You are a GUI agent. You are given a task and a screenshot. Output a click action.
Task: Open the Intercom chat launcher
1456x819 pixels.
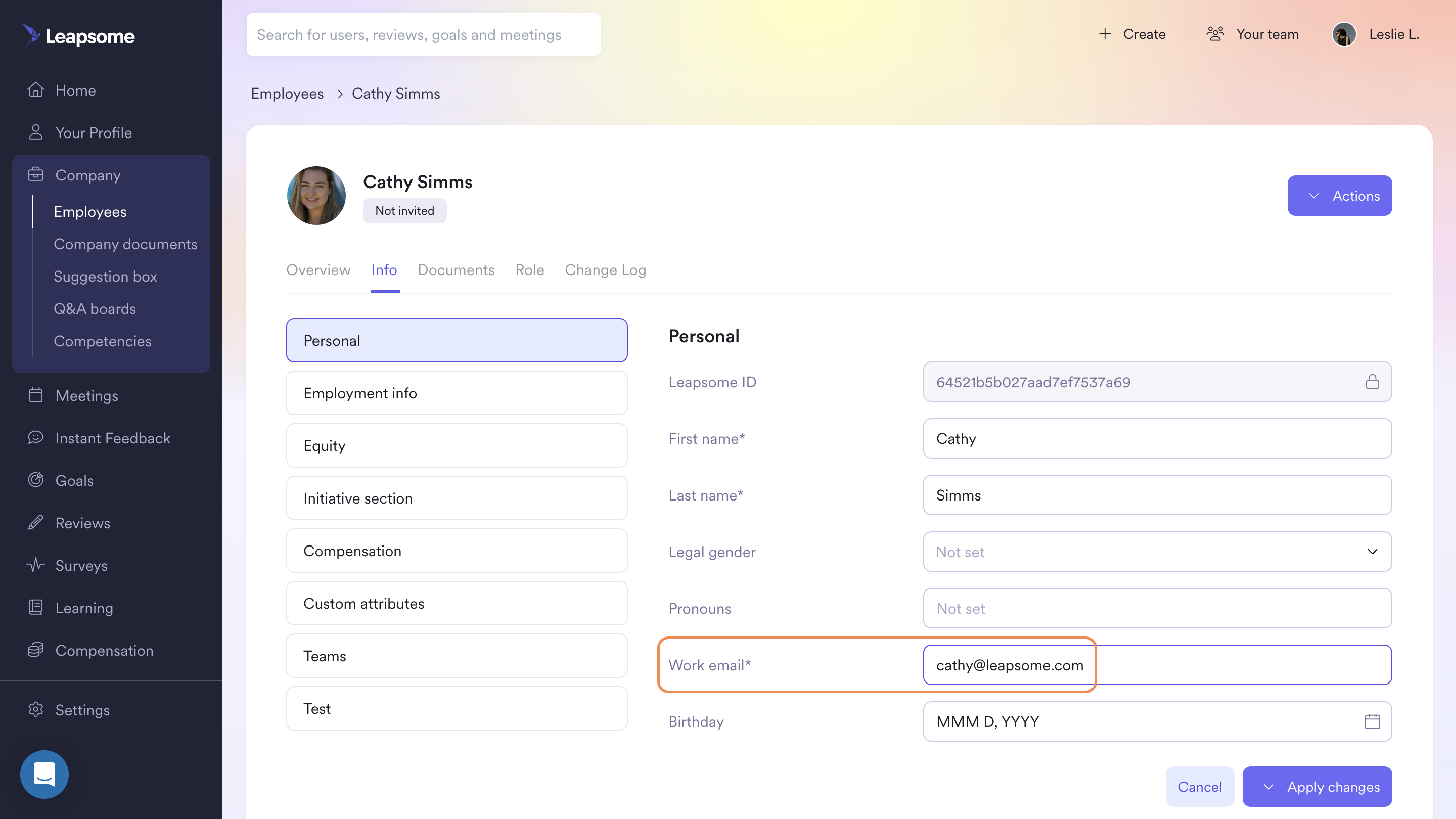point(44,775)
